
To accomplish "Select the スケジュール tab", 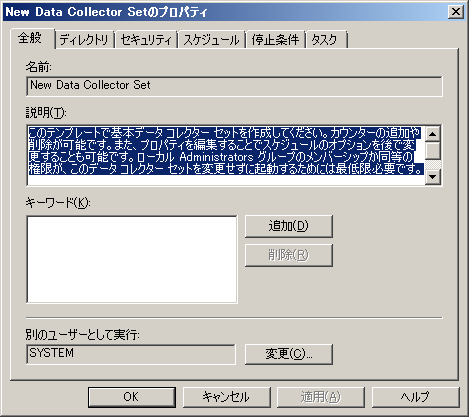I will (211, 40).
